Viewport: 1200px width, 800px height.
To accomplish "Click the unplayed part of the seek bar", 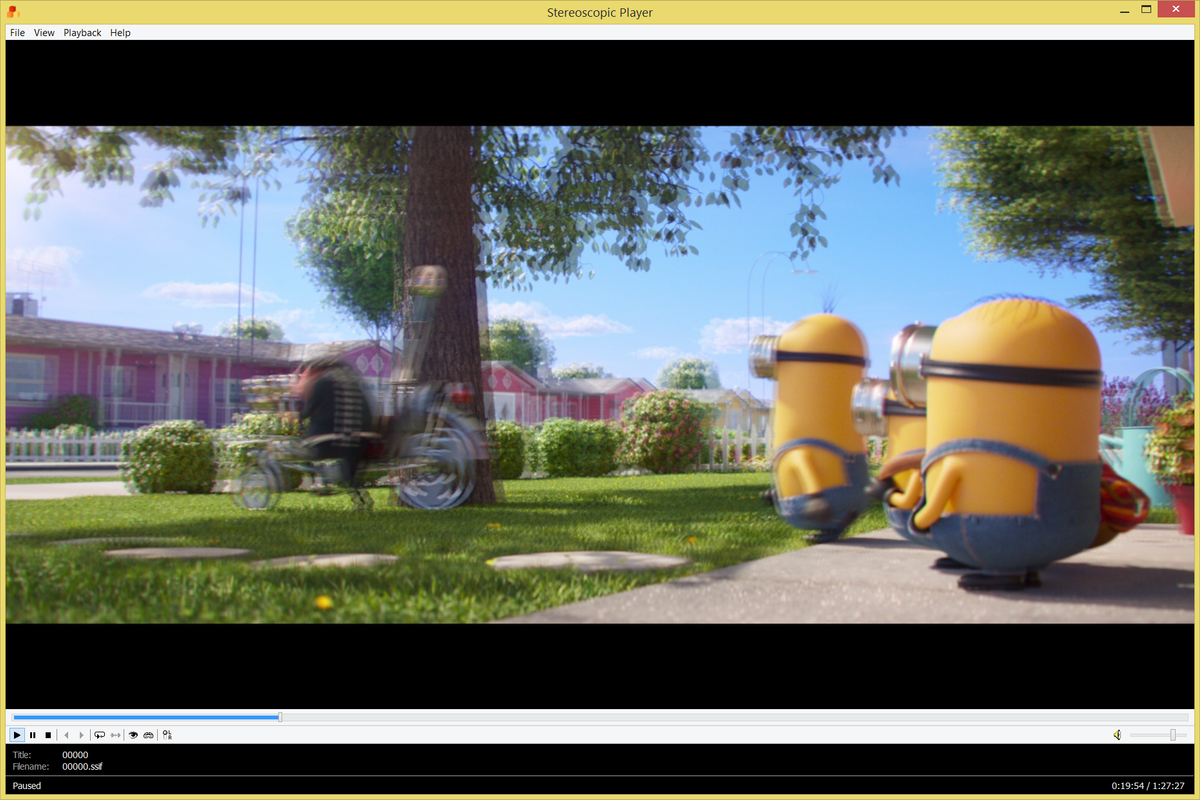I will pos(737,716).
